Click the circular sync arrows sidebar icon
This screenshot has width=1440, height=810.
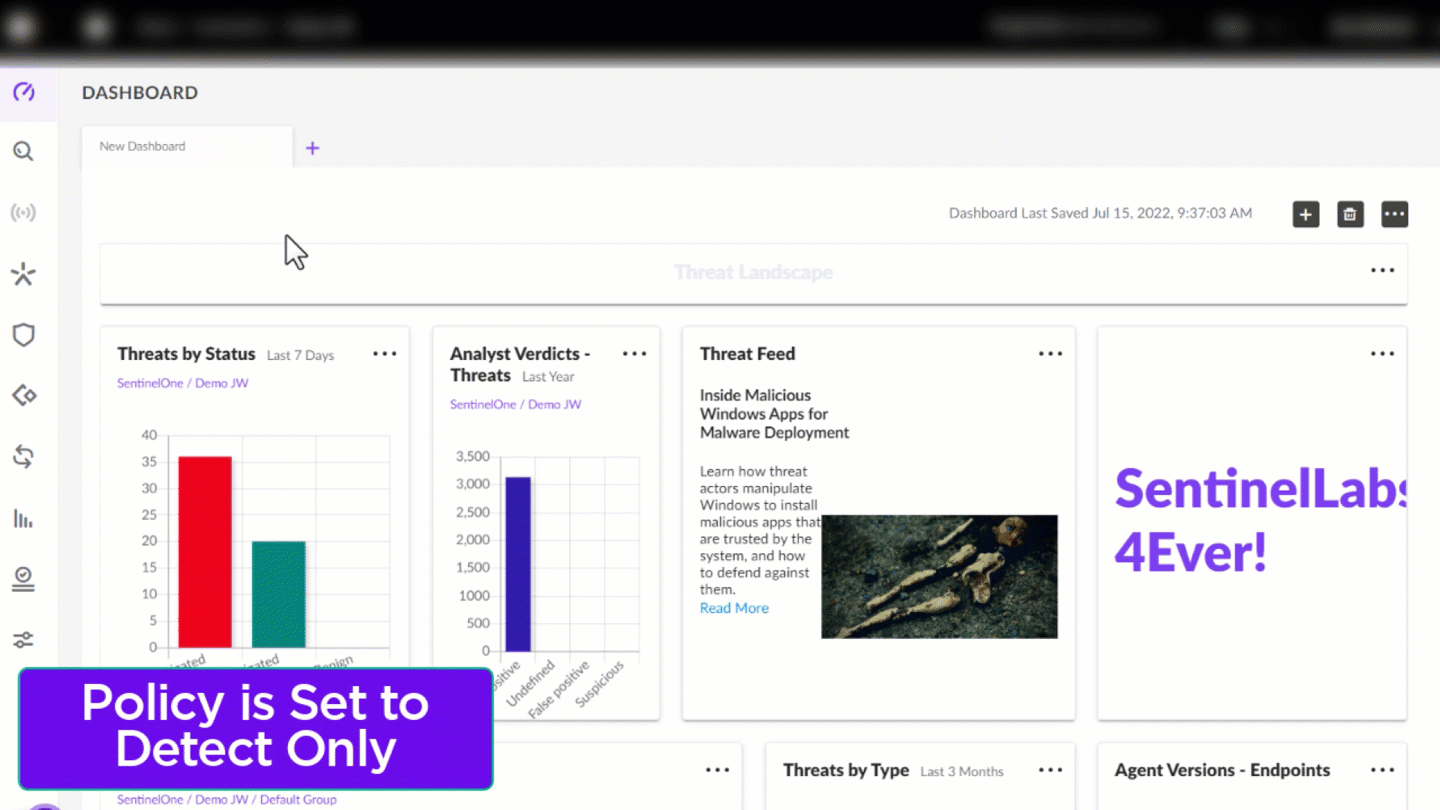pos(24,457)
